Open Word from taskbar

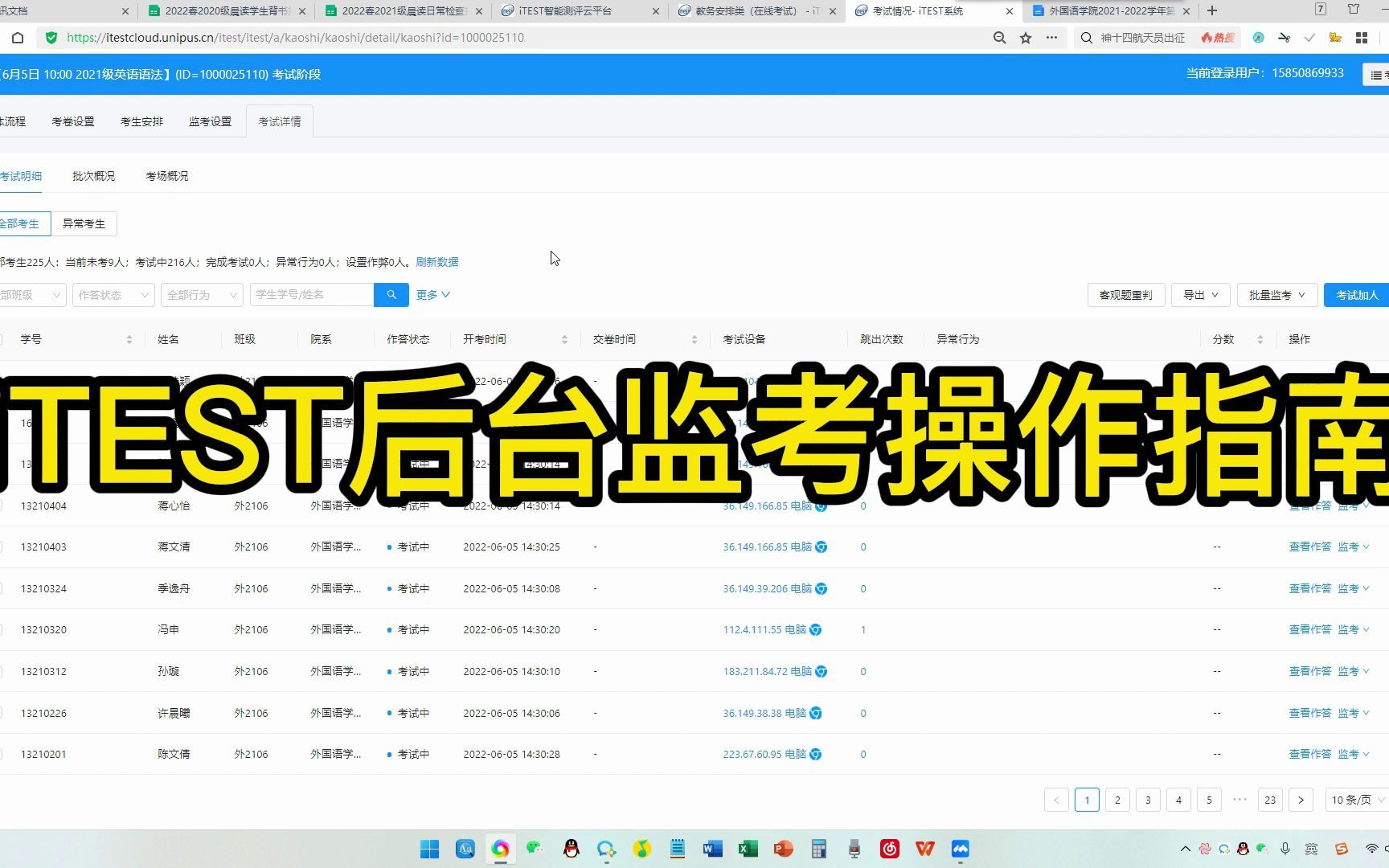[712, 849]
